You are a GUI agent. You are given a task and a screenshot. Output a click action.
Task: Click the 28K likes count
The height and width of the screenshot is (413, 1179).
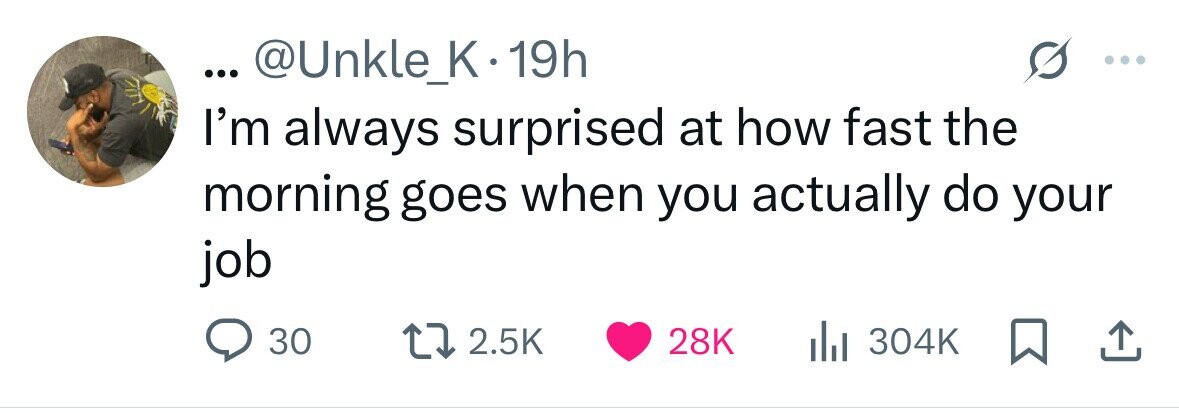(700, 344)
